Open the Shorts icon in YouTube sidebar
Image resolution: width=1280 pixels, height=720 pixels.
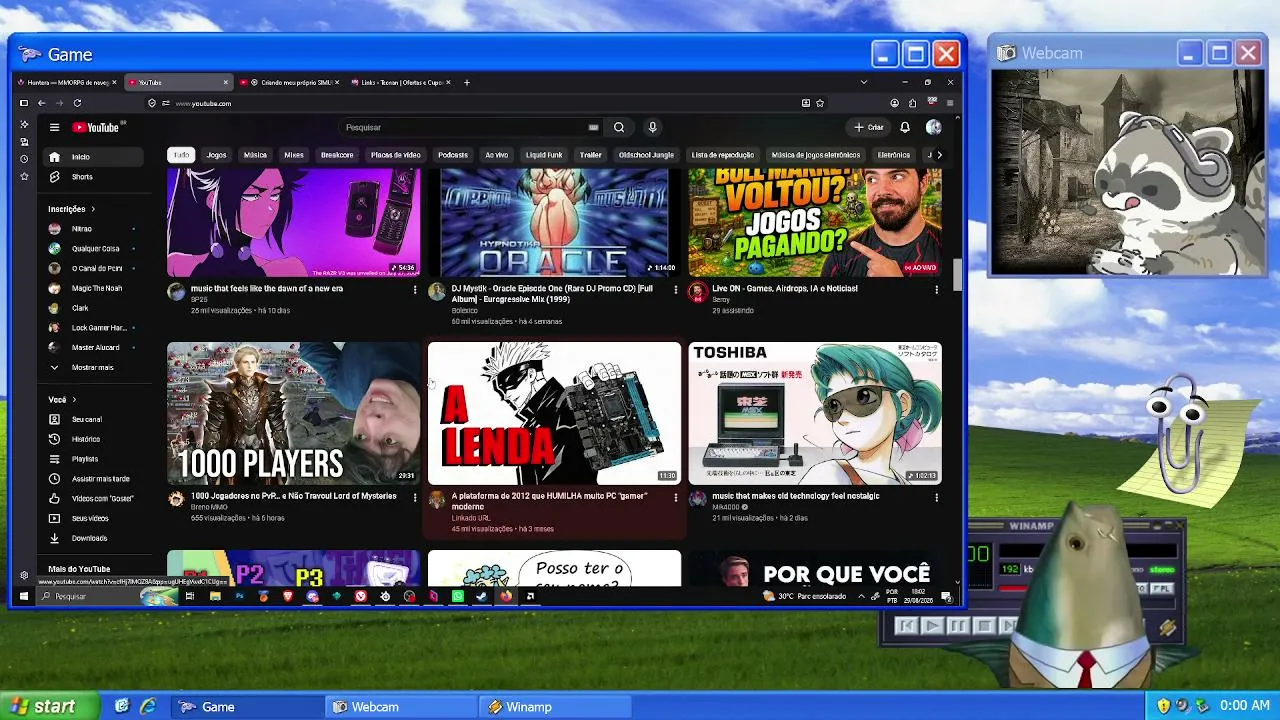click(54, 177)
